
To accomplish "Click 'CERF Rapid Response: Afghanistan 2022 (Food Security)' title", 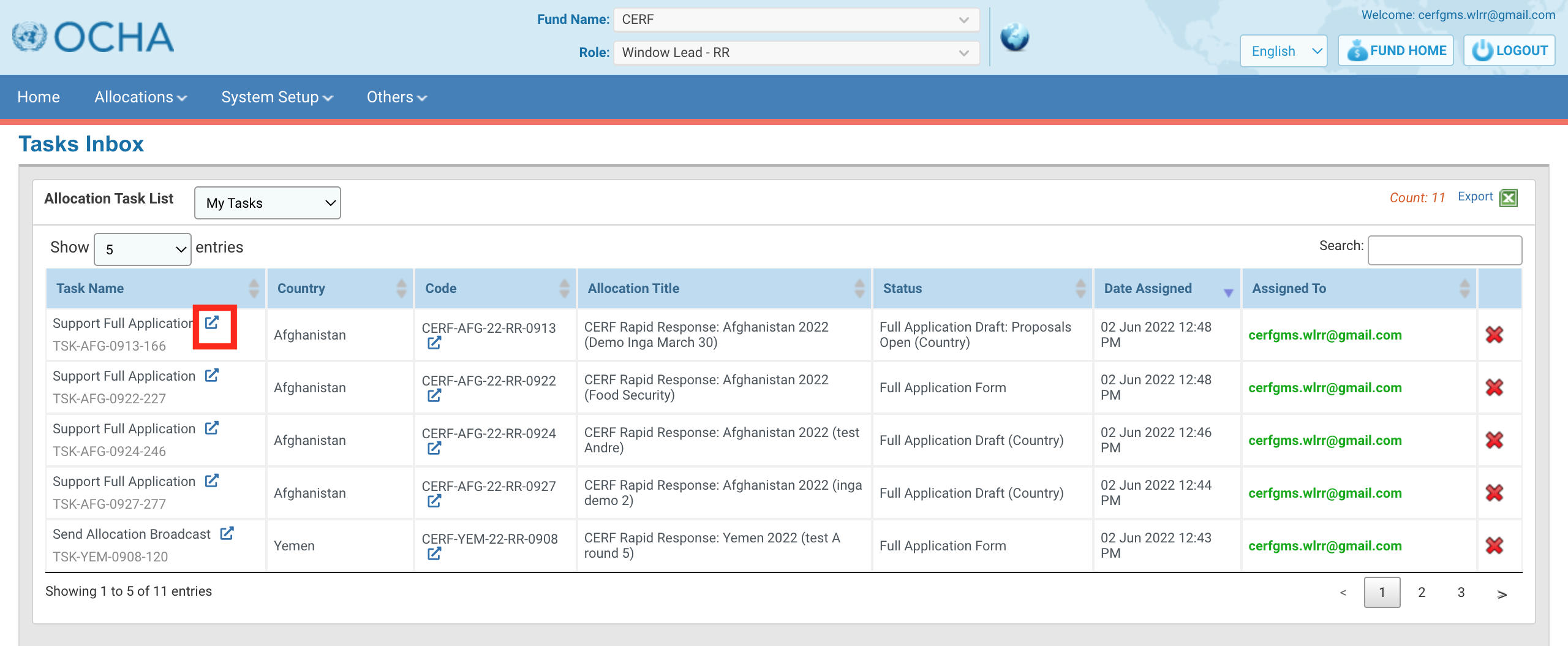I will (x=706, y=387).
